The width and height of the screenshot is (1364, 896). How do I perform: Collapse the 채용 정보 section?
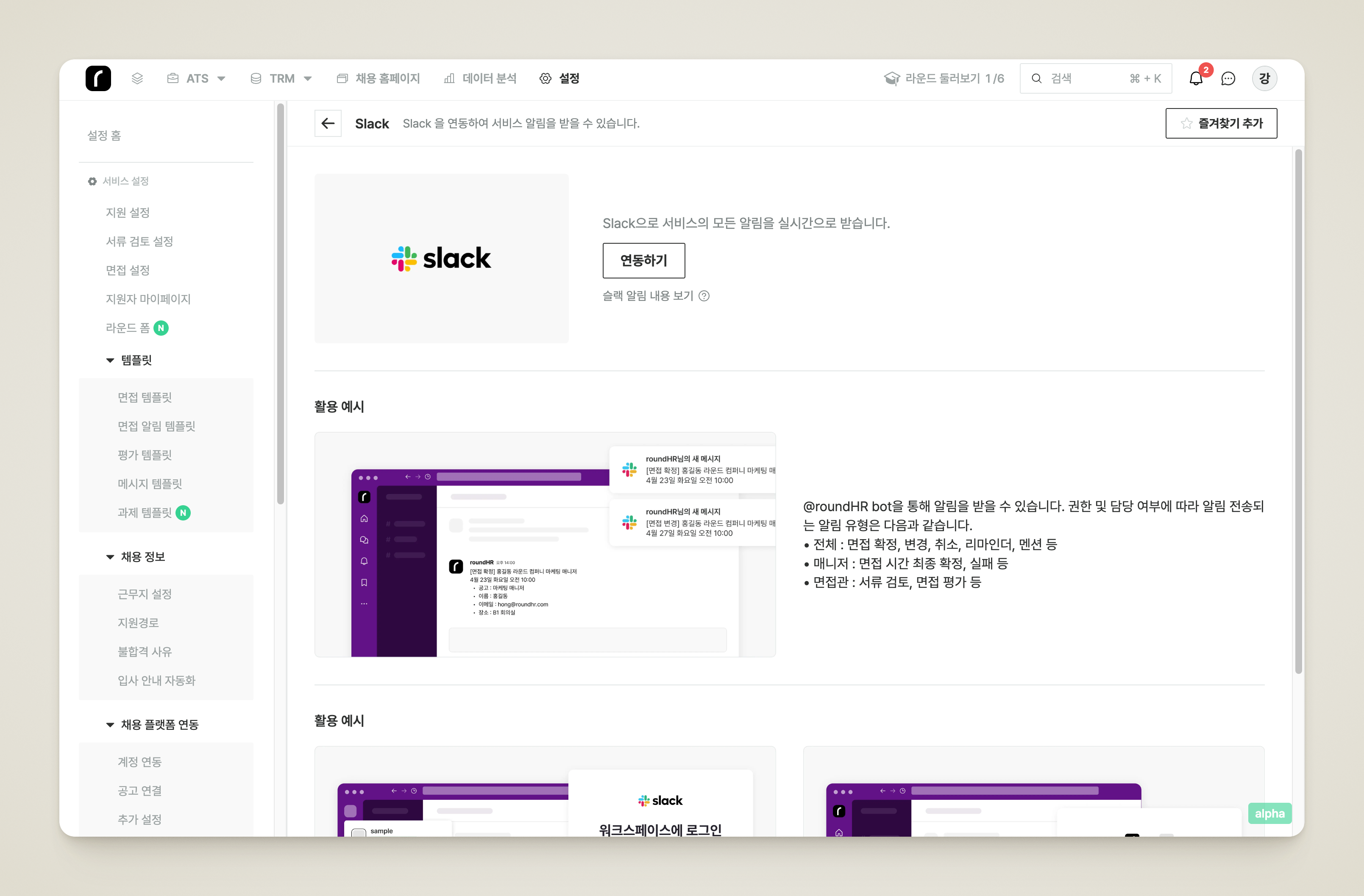click(110, 557)
